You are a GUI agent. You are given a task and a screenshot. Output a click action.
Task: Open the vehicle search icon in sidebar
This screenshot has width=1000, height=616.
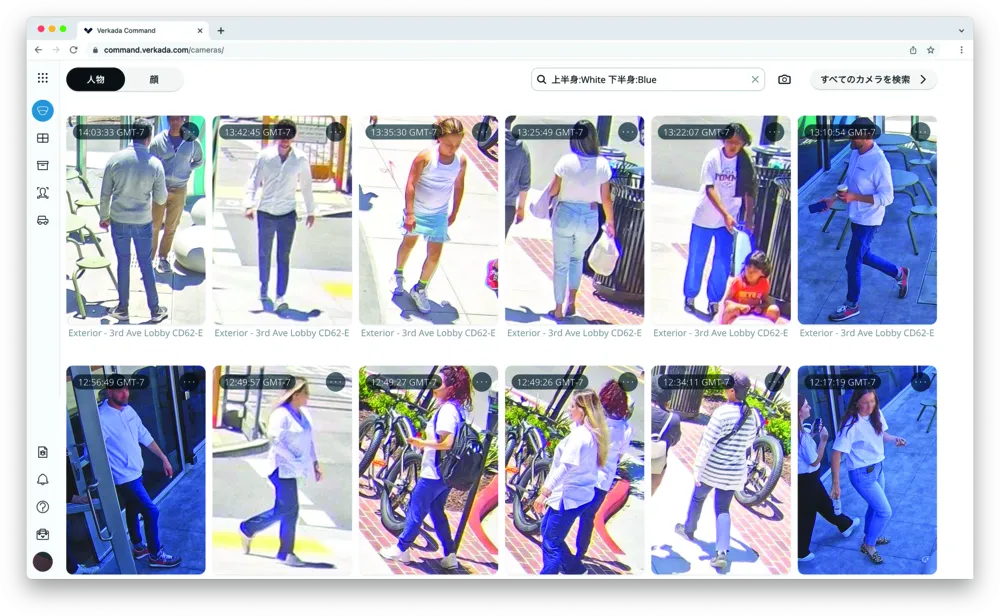(42, 220)
